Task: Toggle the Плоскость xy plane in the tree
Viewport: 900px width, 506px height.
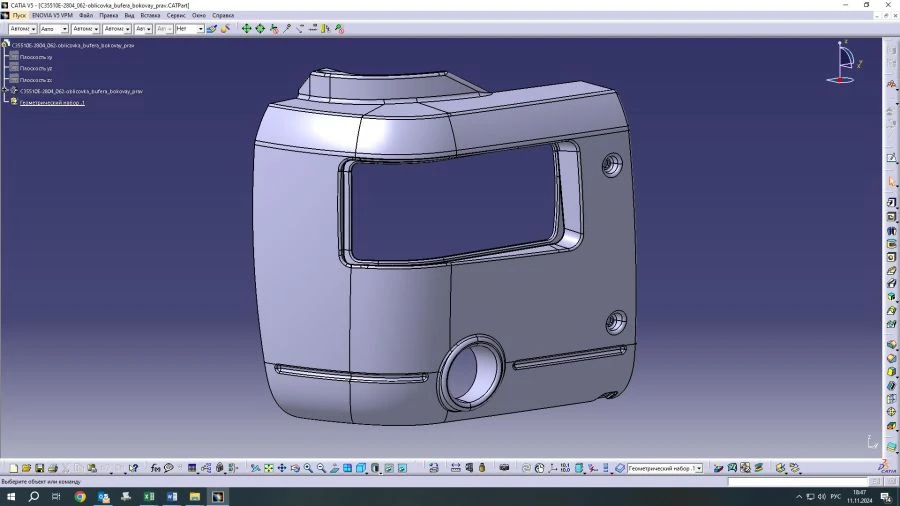Action: pyautogui.click(x=36, y=57)
